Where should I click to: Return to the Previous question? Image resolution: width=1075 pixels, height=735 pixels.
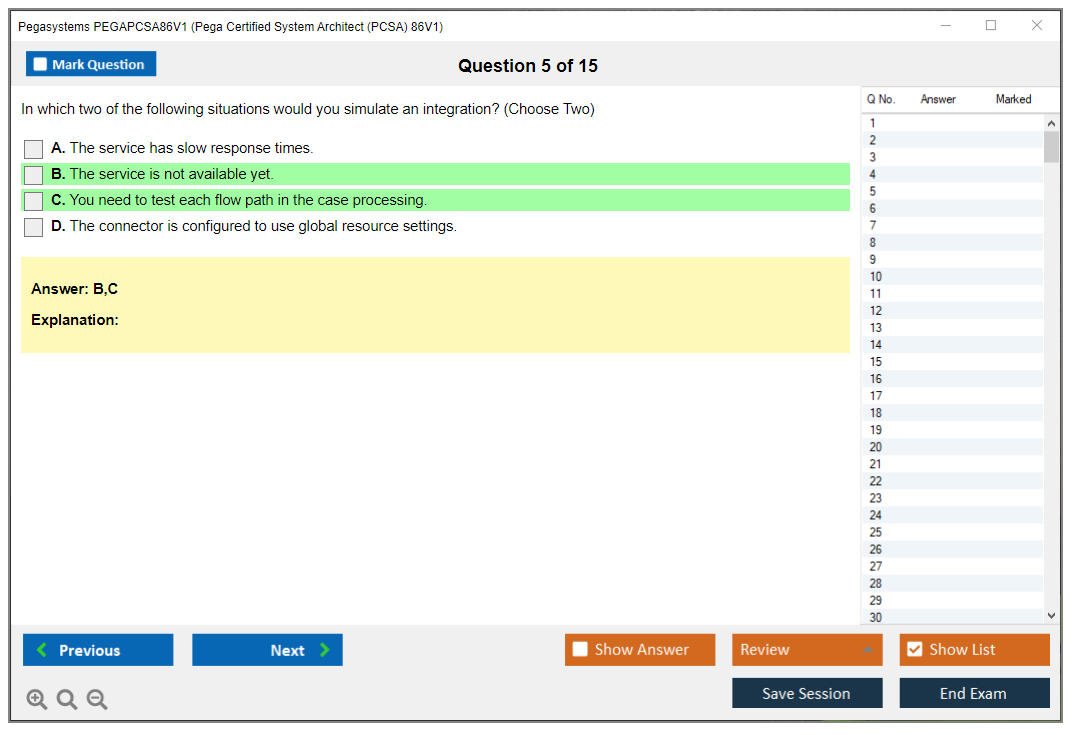[x=98, y=650]
